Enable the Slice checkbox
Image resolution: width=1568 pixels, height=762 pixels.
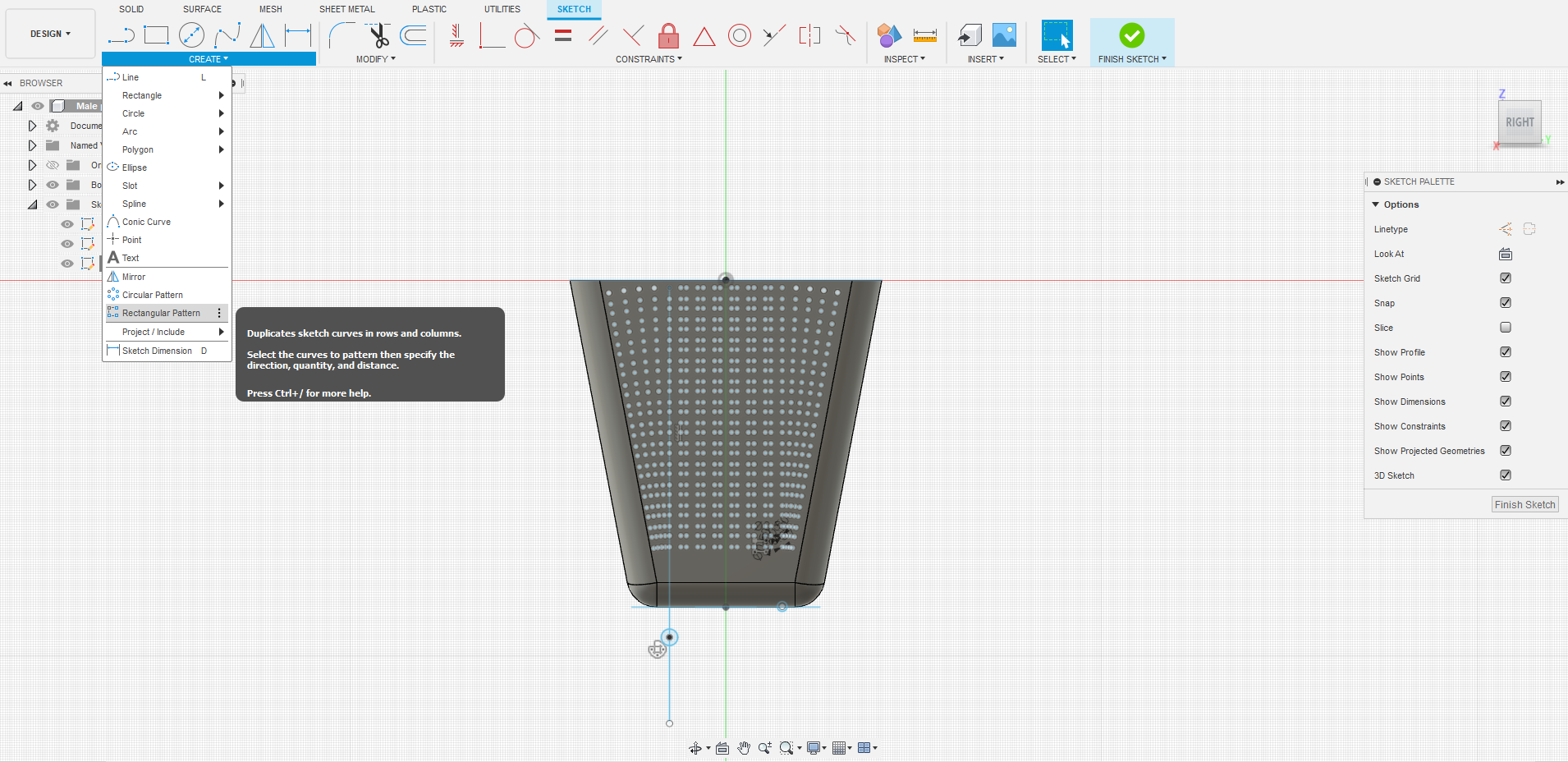click(1505, 328)
